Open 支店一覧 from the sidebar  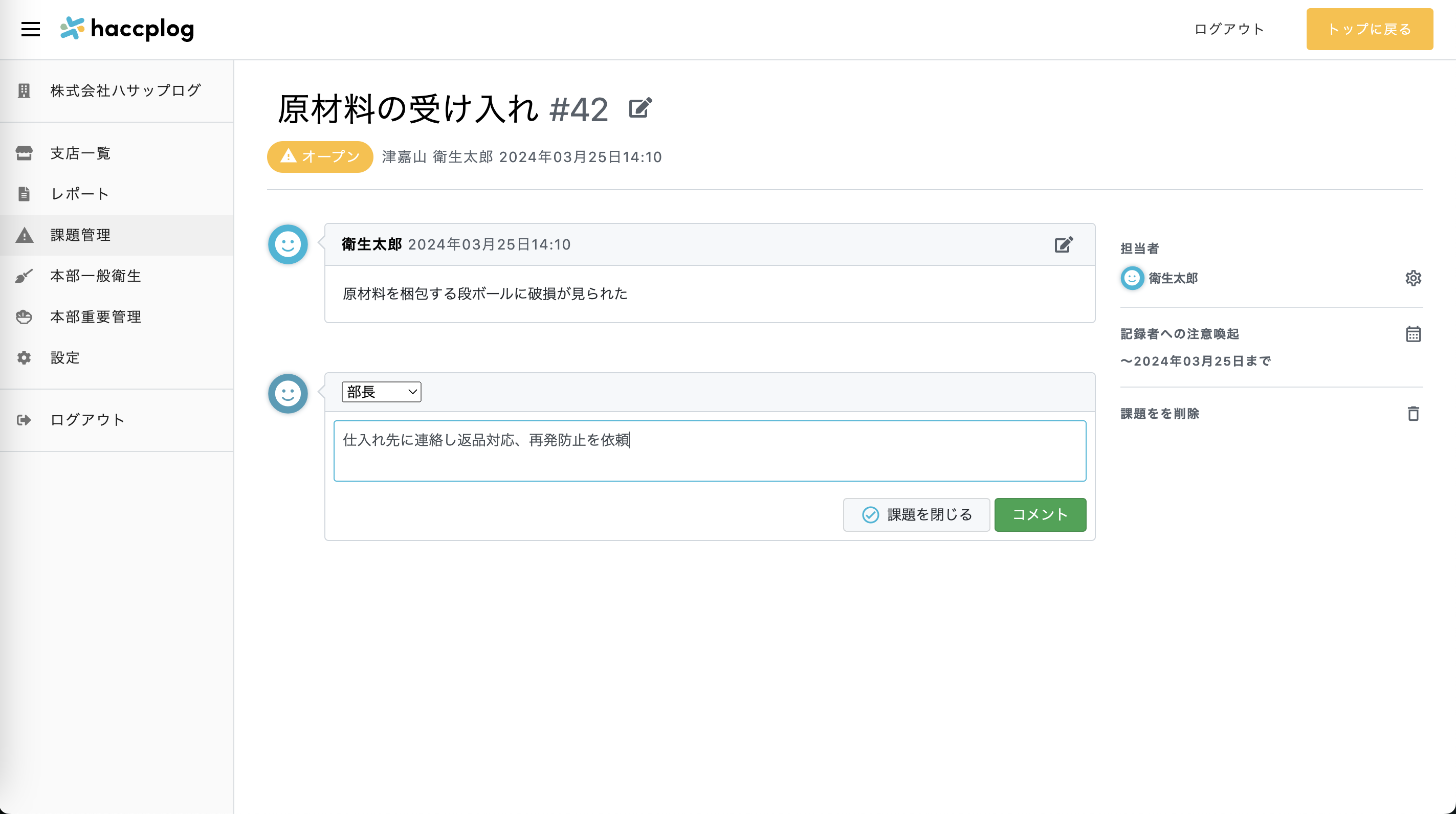(80, 153)
